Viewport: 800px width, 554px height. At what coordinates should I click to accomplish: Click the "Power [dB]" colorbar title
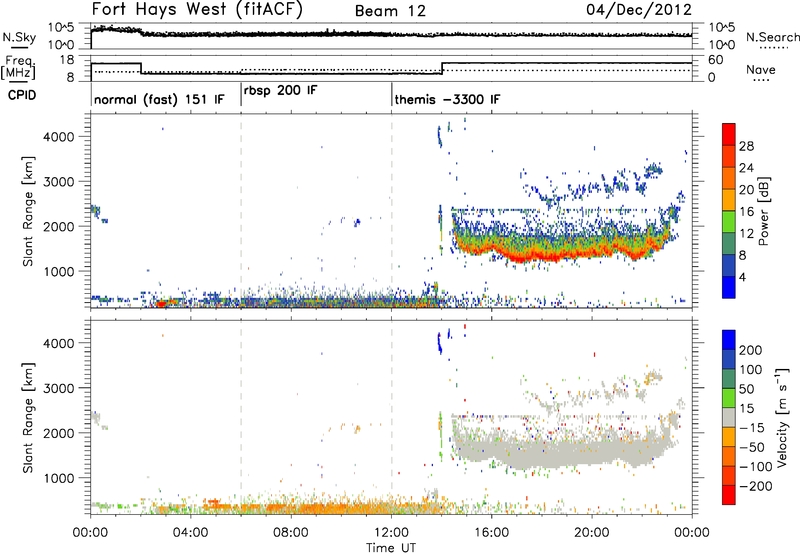pos(764,211)
